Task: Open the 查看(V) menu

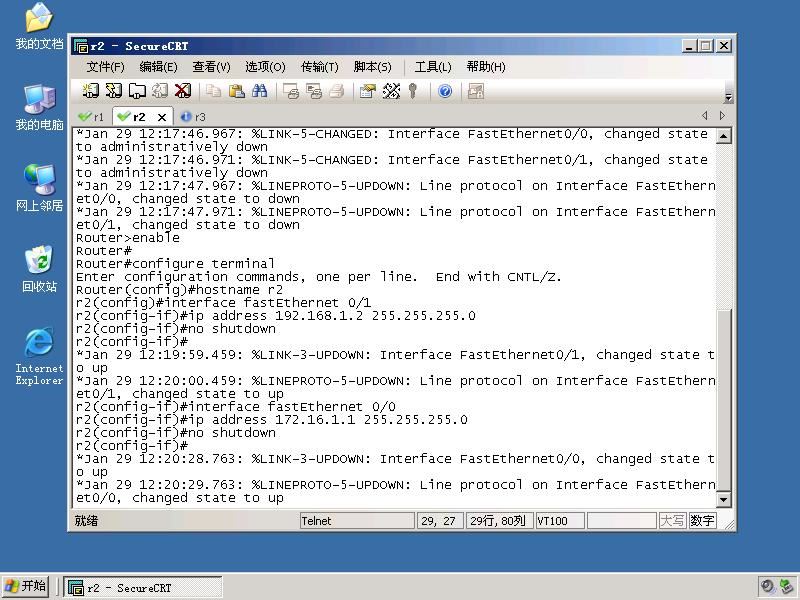Action: point(211,67)
